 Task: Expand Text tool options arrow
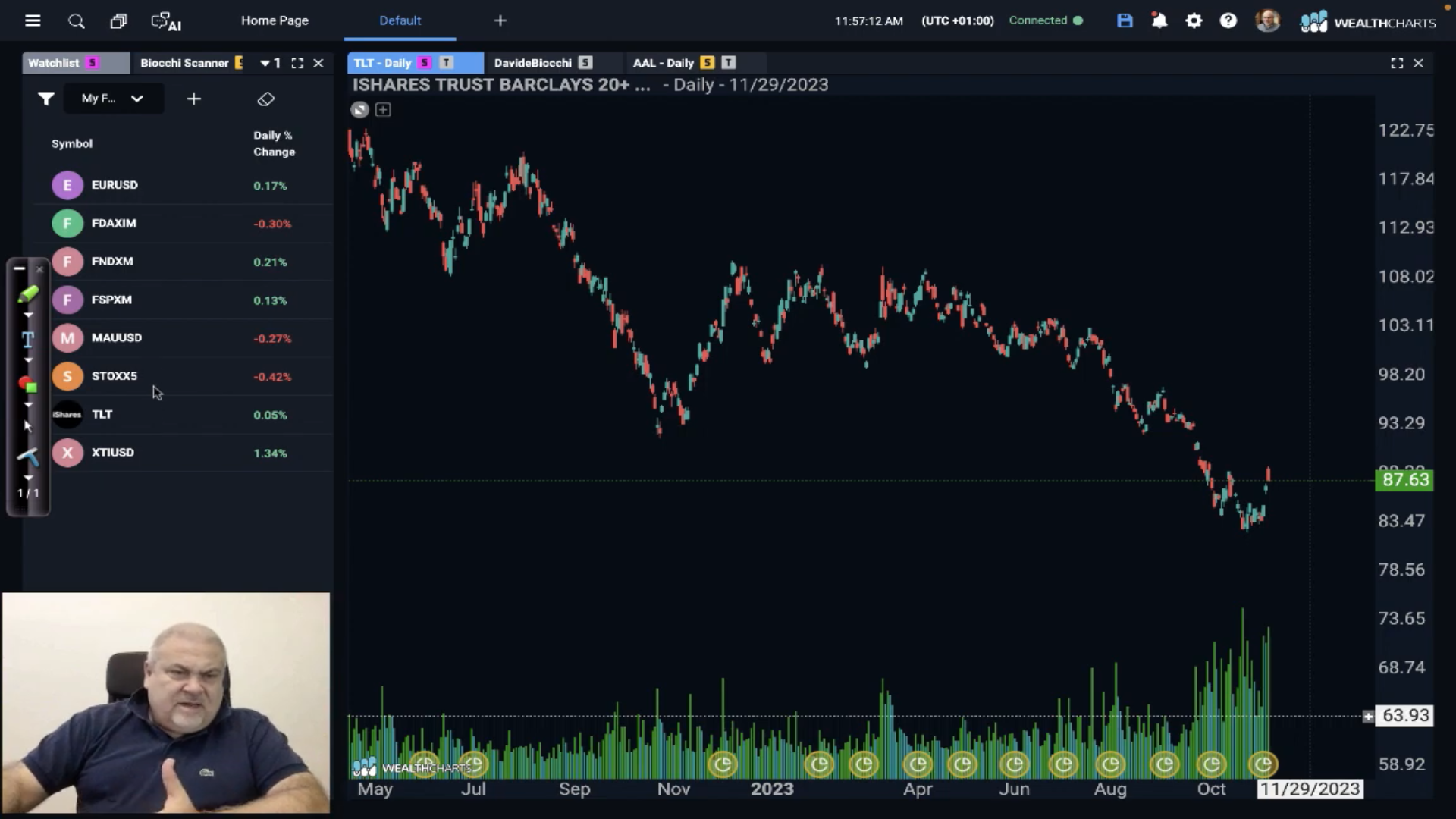coord(28,360)
